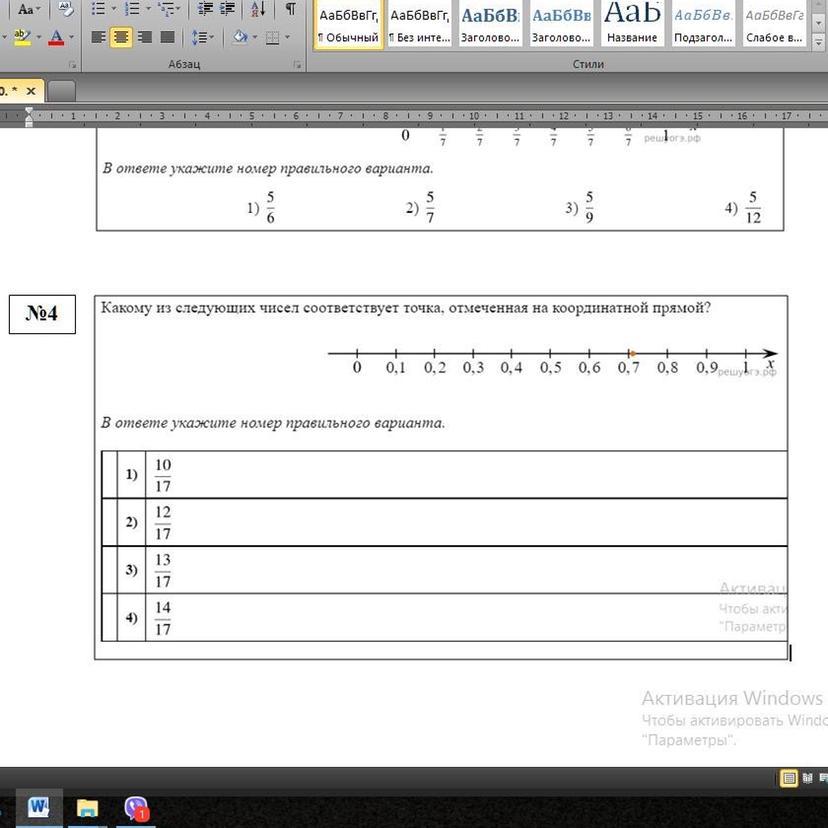828x828 pixels.
Task: Apply the Слабое в... style
Action: click(x=774, y=25)
